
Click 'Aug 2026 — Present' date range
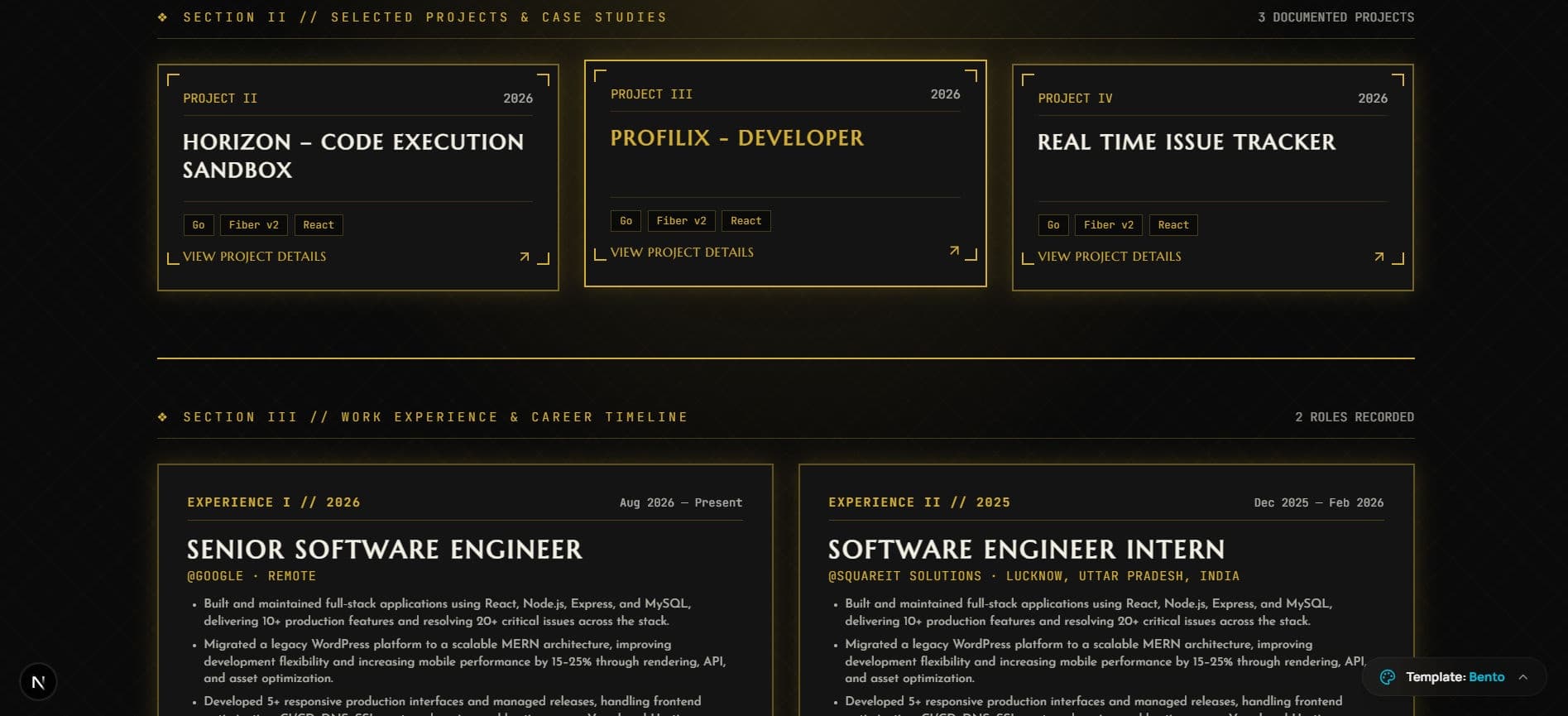681,502
